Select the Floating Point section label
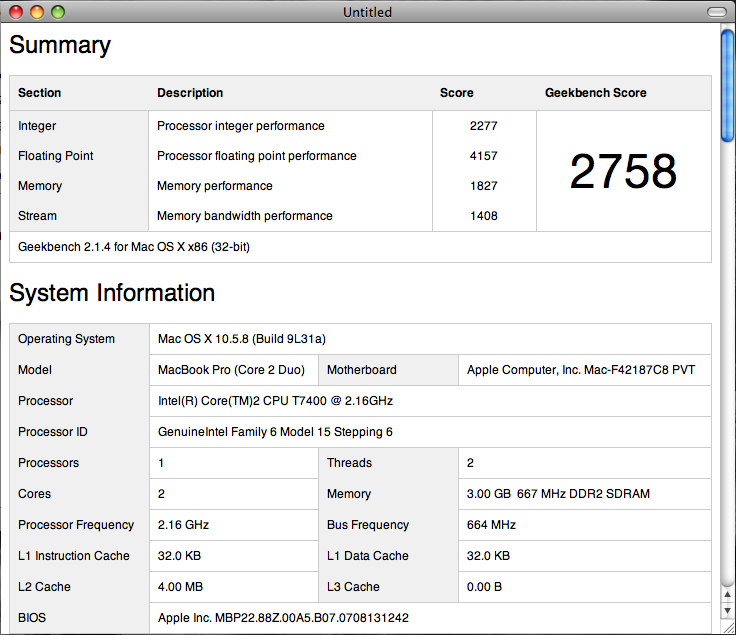The width and height of the screenshot is (736, 635). pyautogui.click(x=56, y=156)
